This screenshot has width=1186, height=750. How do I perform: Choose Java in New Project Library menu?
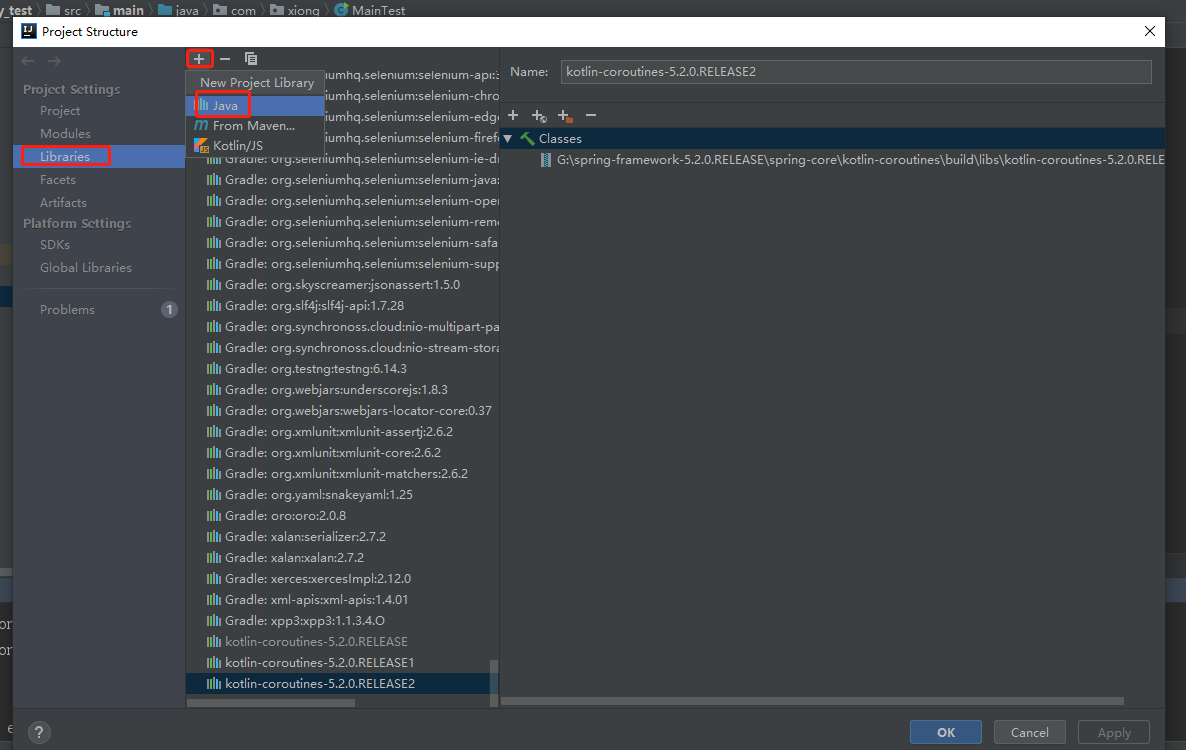[255, 106]
